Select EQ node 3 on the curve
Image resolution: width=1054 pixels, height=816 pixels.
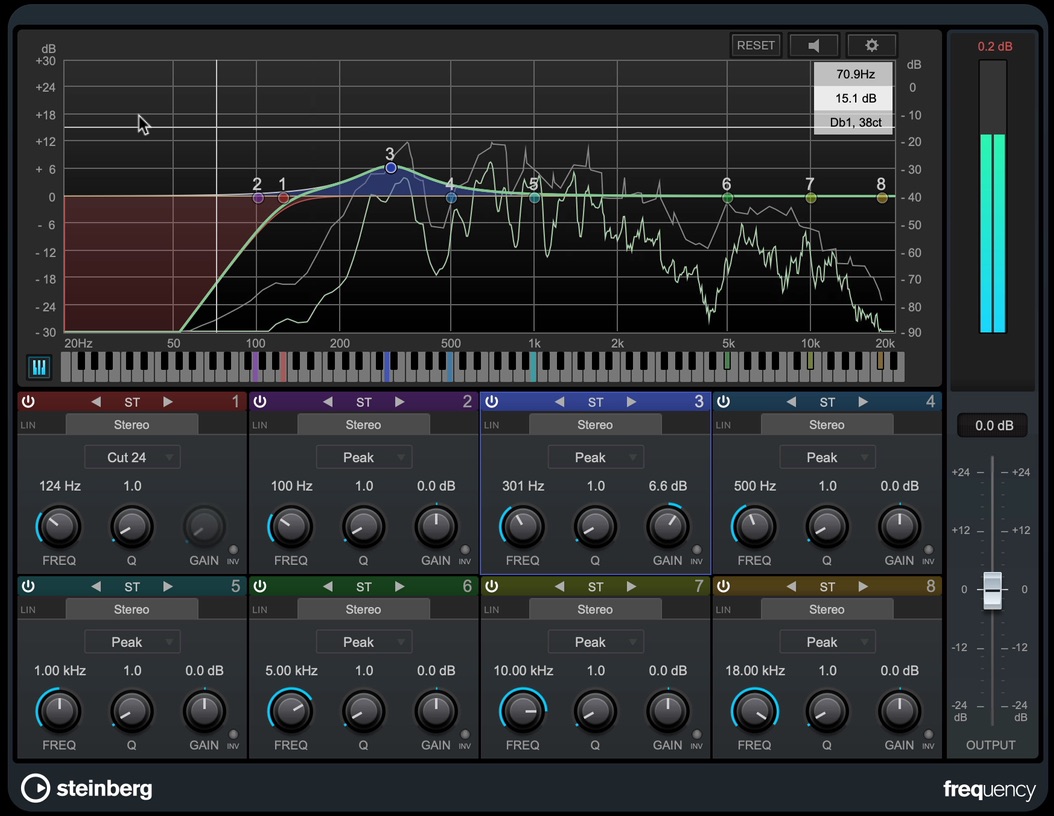coord(391,167)
